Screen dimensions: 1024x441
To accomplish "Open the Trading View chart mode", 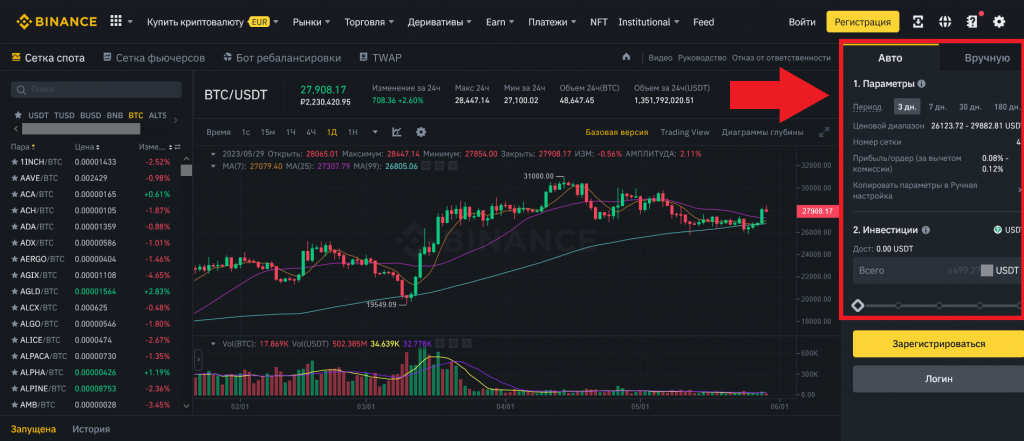I will click(x=684, y=132).
